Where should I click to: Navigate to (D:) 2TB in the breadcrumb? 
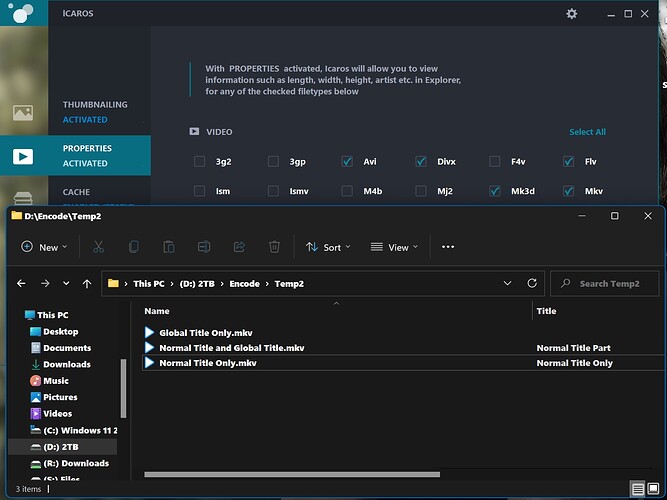[197, 284]
